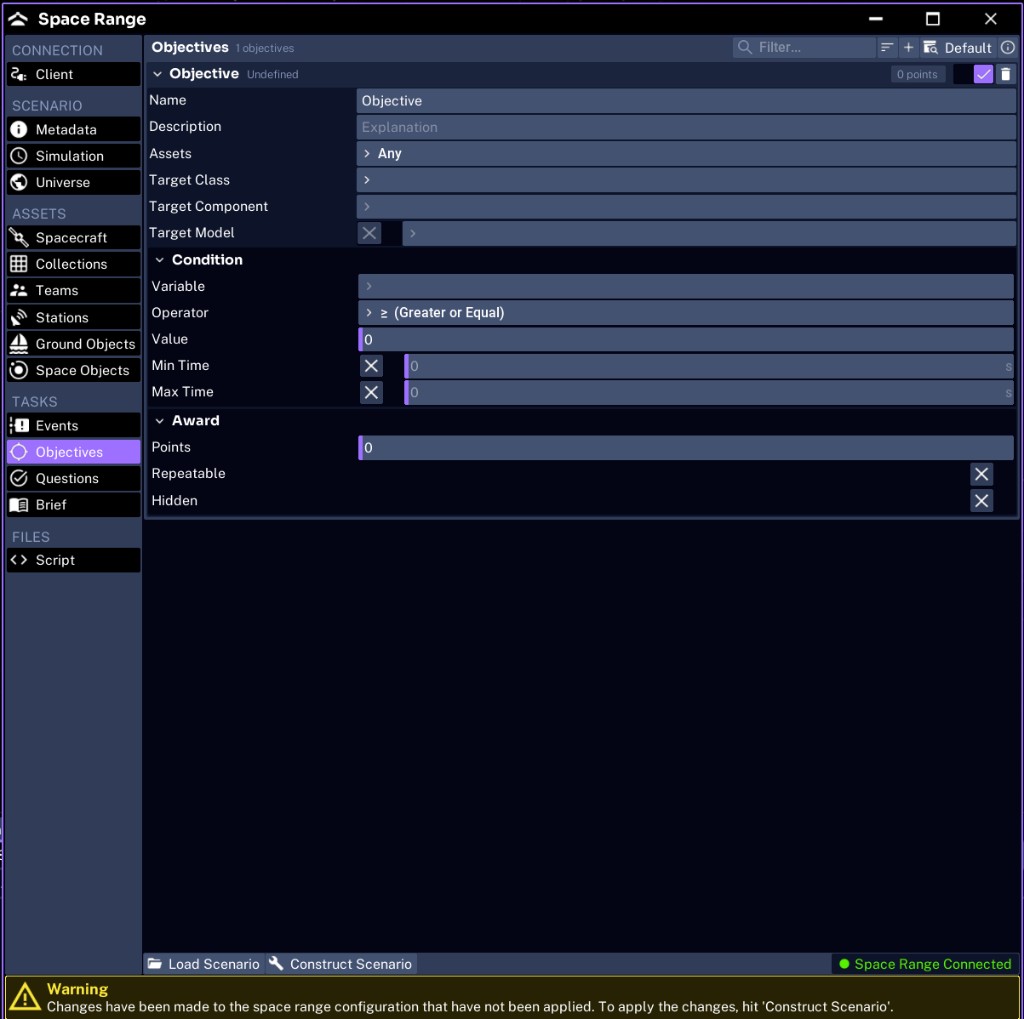Click the Brief book icon
The image size is (1024, 1019).
(19, 505)
